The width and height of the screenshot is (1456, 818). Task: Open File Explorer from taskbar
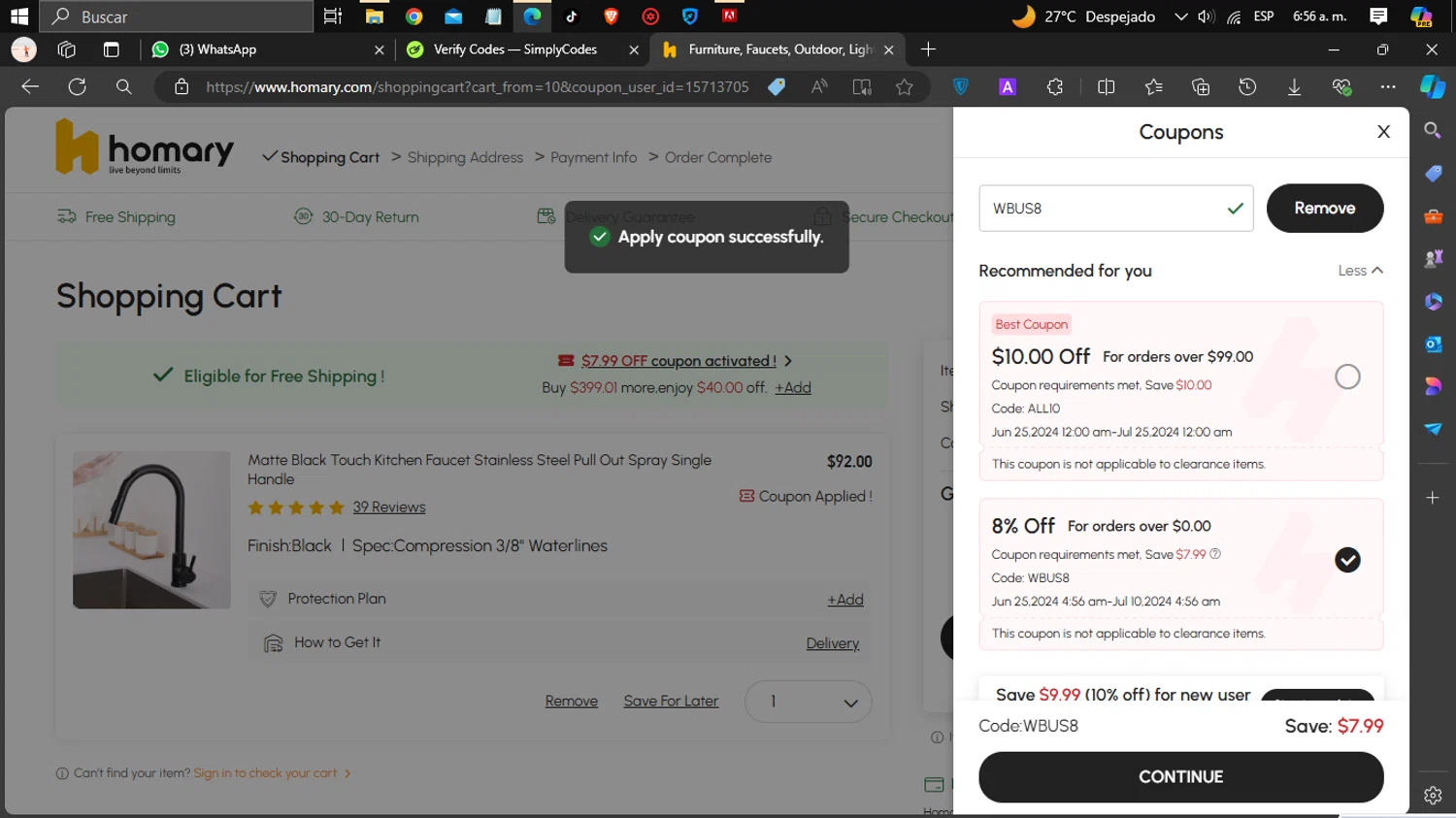[x=374, y=16]
